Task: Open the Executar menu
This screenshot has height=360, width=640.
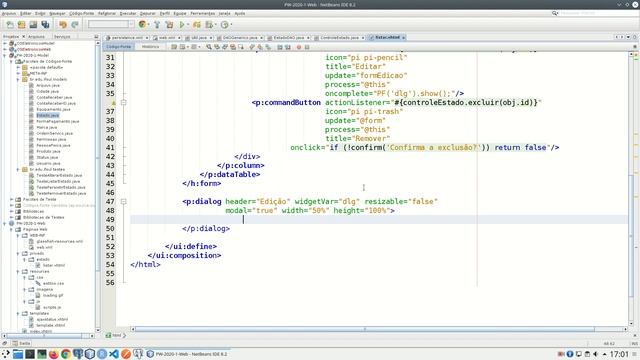Action: coord(128,13)
